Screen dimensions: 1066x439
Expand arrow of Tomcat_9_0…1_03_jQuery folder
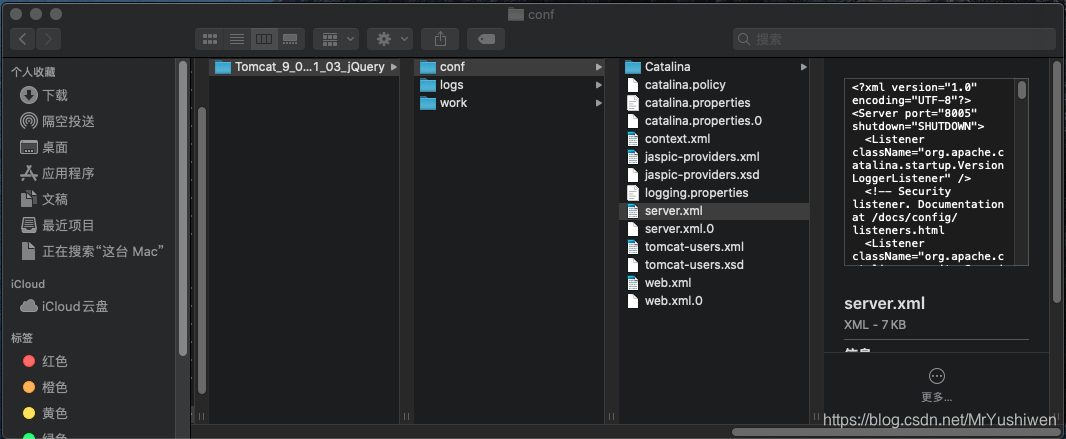[394, 67]
